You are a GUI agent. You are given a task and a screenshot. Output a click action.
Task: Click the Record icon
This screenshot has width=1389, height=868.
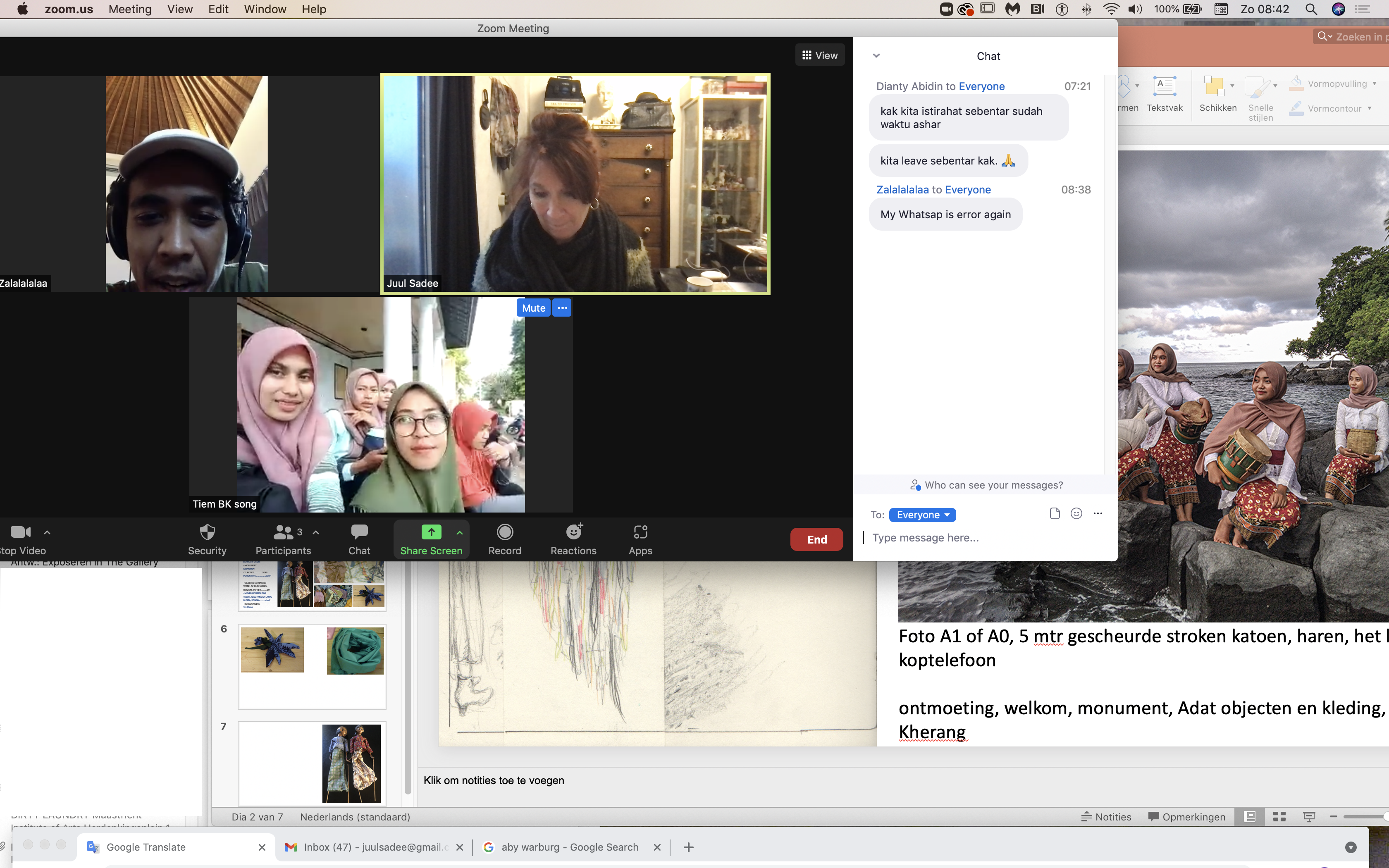coord(504,533)
